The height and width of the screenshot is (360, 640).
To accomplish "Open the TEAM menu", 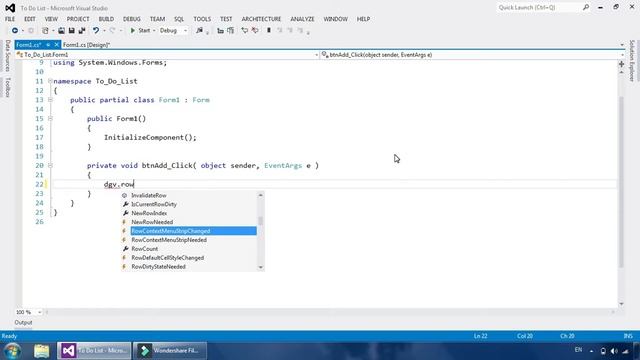I will (157, 19).
